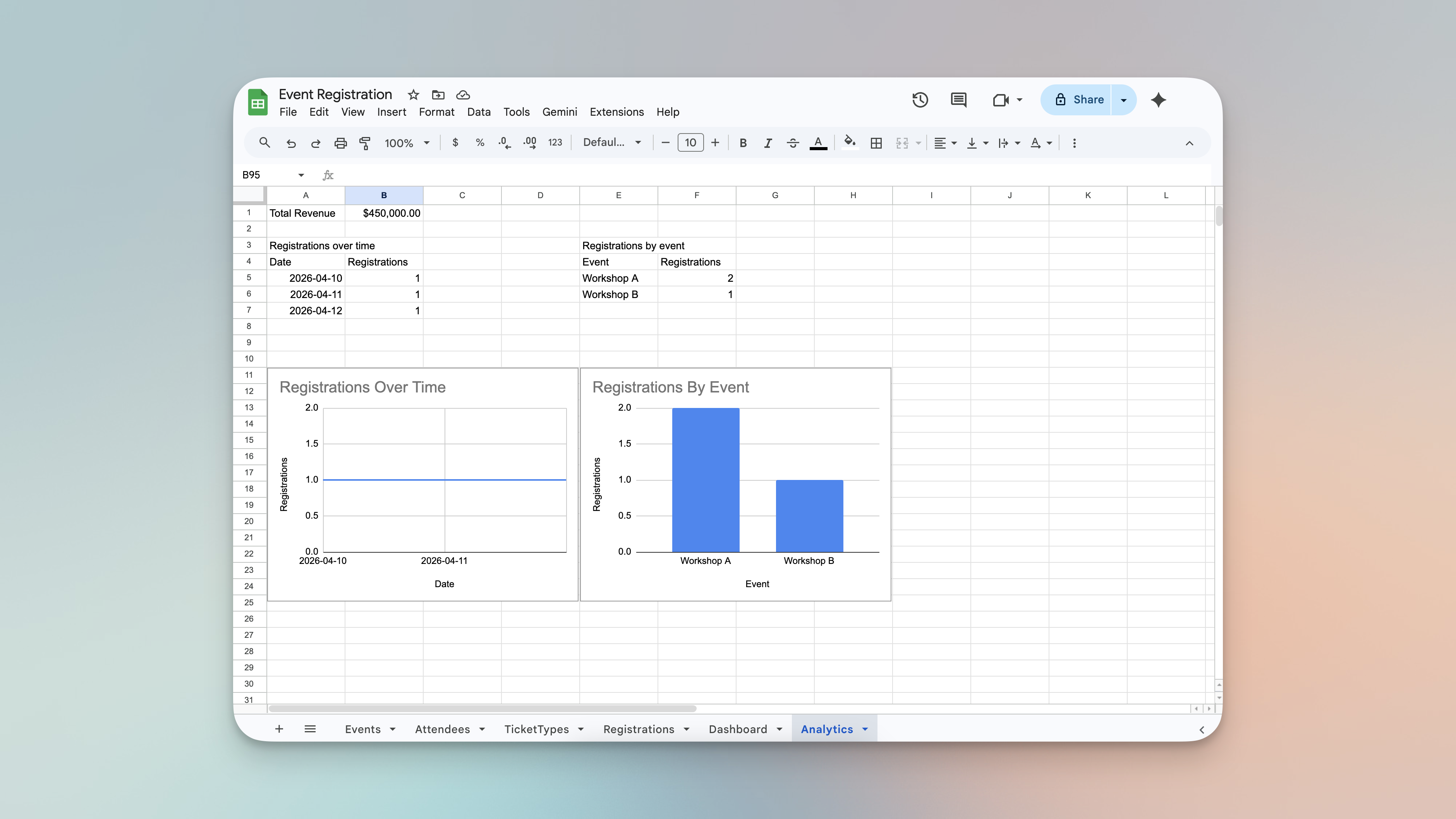
Task: Decrease font size with minus button
Action: [x=665, y=143]
